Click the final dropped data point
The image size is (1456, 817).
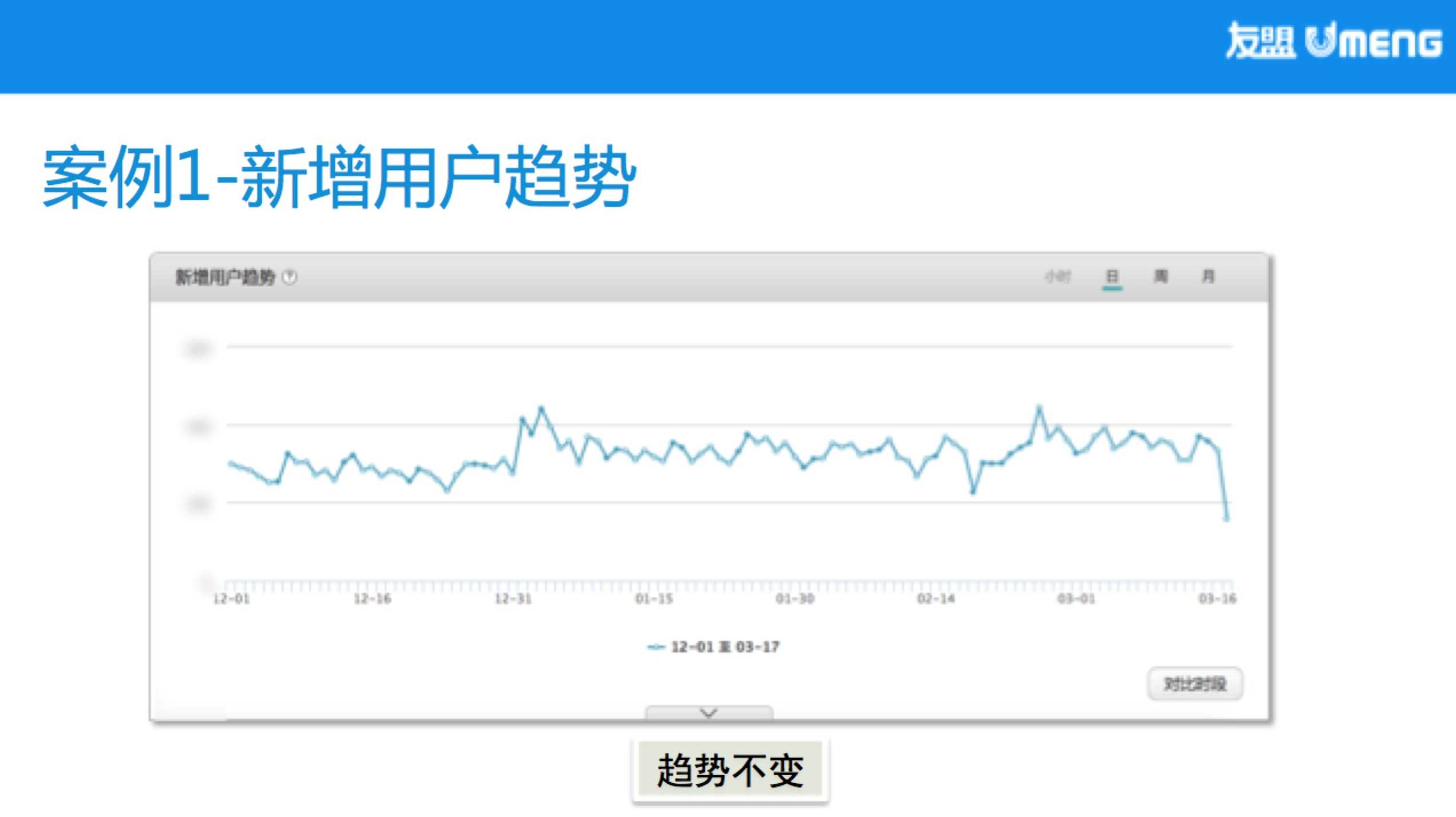click(x=1226, y=518)
